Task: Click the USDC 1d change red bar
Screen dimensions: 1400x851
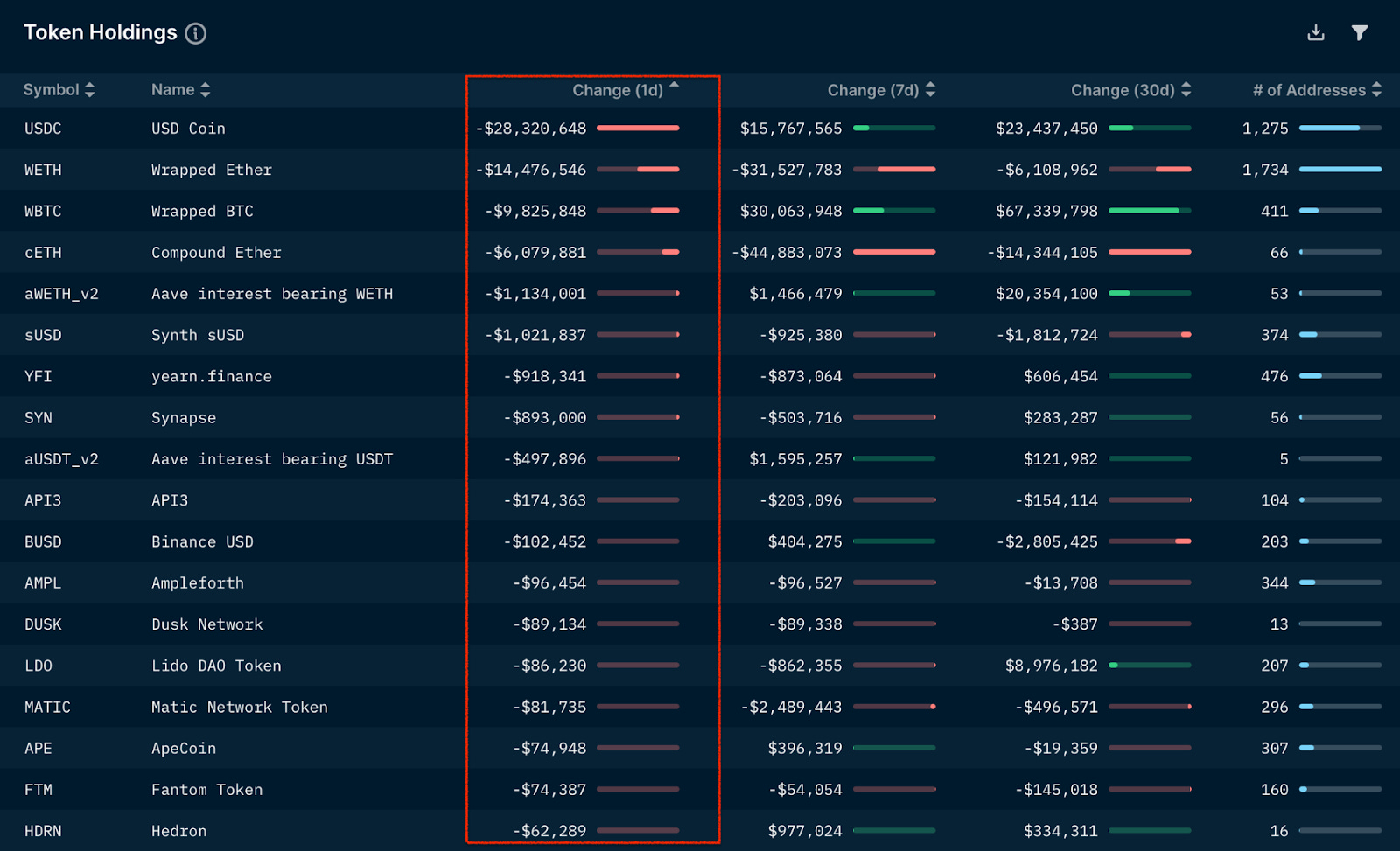Action: point(638,128)
